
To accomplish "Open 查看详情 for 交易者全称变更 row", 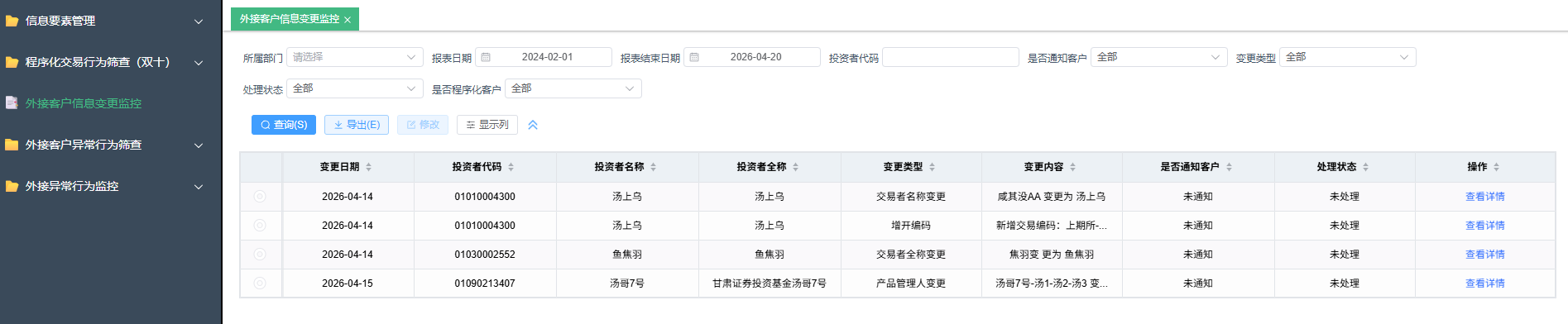I will (x=1485, y=255).
